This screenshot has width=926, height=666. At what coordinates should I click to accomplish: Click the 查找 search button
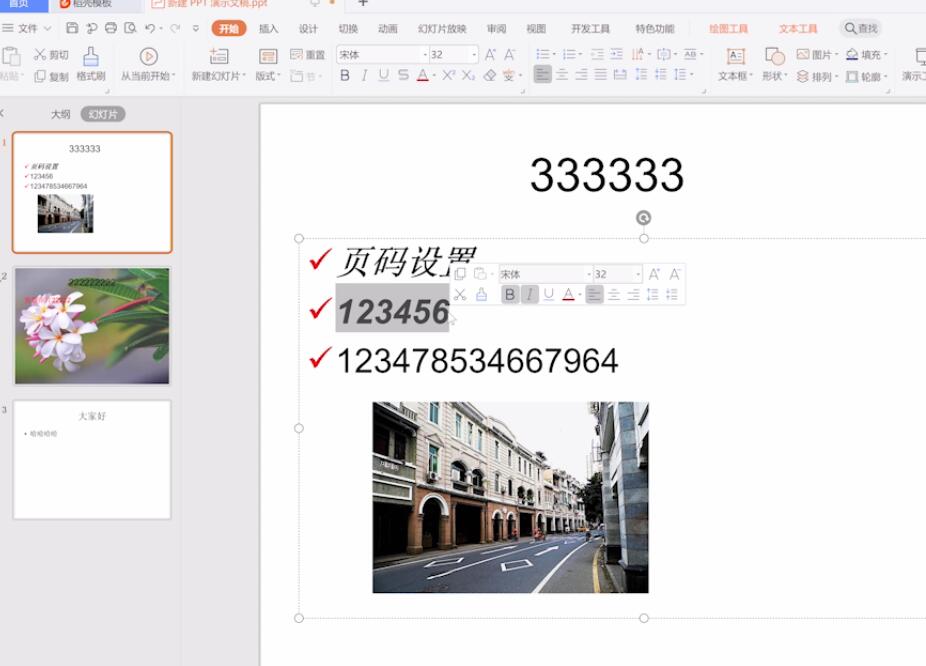pyautogui.click(x=860, y=28)
